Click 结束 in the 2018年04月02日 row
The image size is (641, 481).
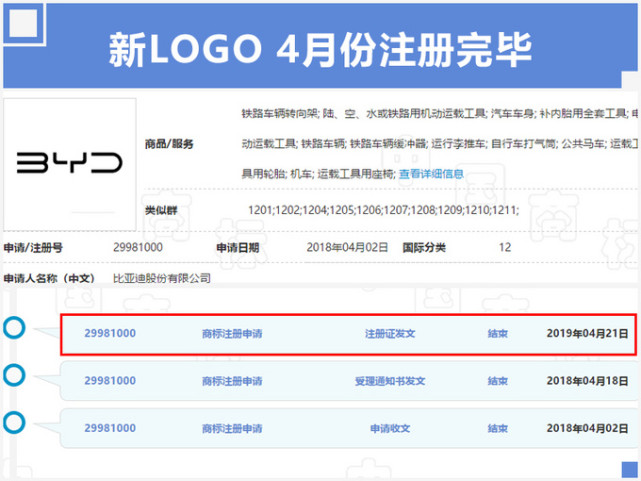click(x=498, y=429)
